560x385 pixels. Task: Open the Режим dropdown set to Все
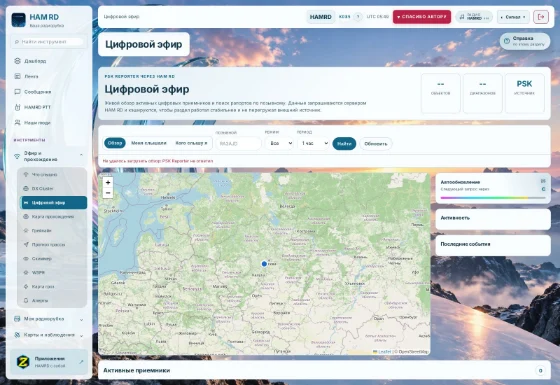(x=279, y=143)
